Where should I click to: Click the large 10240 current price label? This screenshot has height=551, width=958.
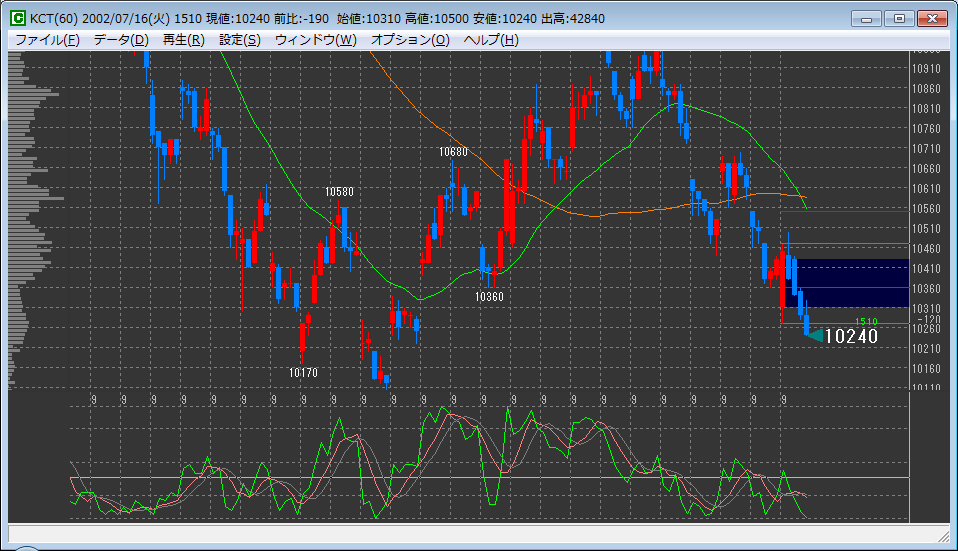[851, 337]
